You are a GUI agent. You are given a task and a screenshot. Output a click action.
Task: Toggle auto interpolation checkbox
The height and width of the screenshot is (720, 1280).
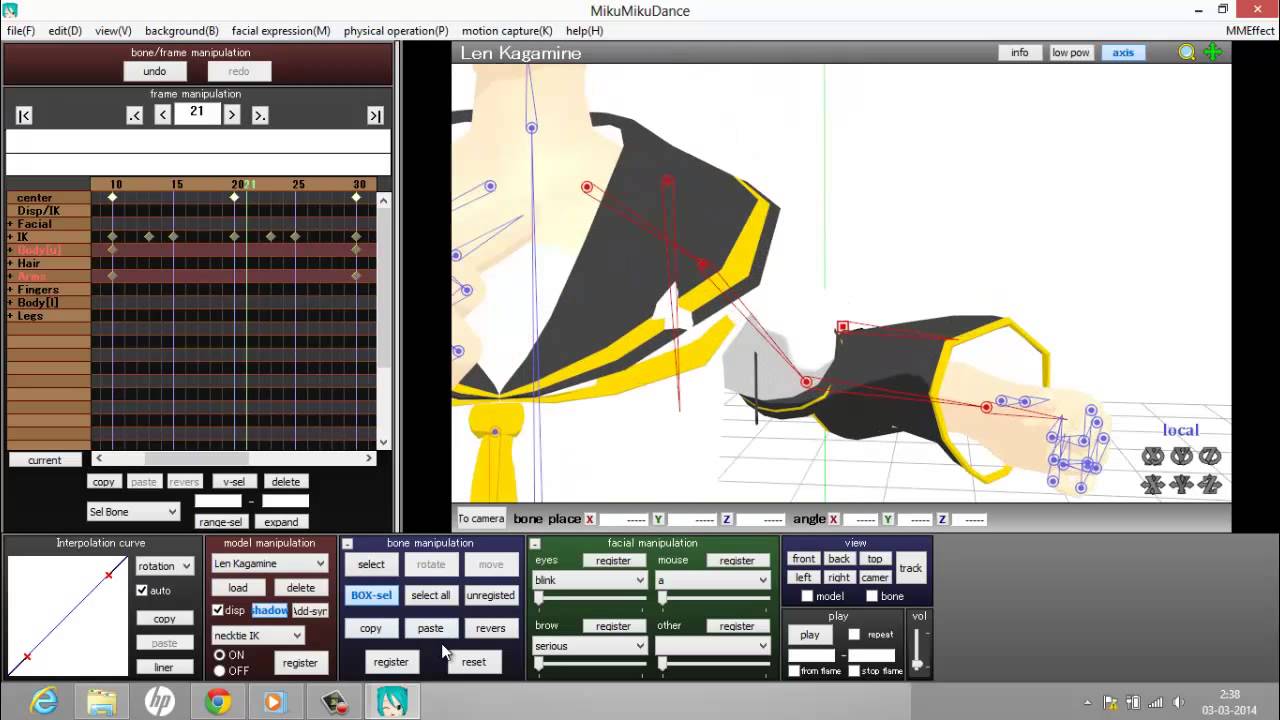click(x=142, y=590)
